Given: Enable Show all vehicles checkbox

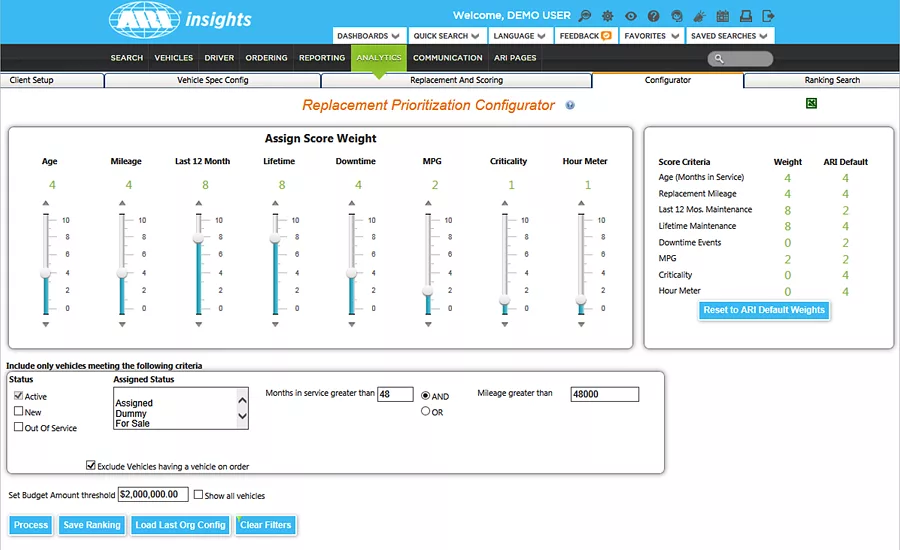Looking at the screenshot, I should [x=198, y=494].
